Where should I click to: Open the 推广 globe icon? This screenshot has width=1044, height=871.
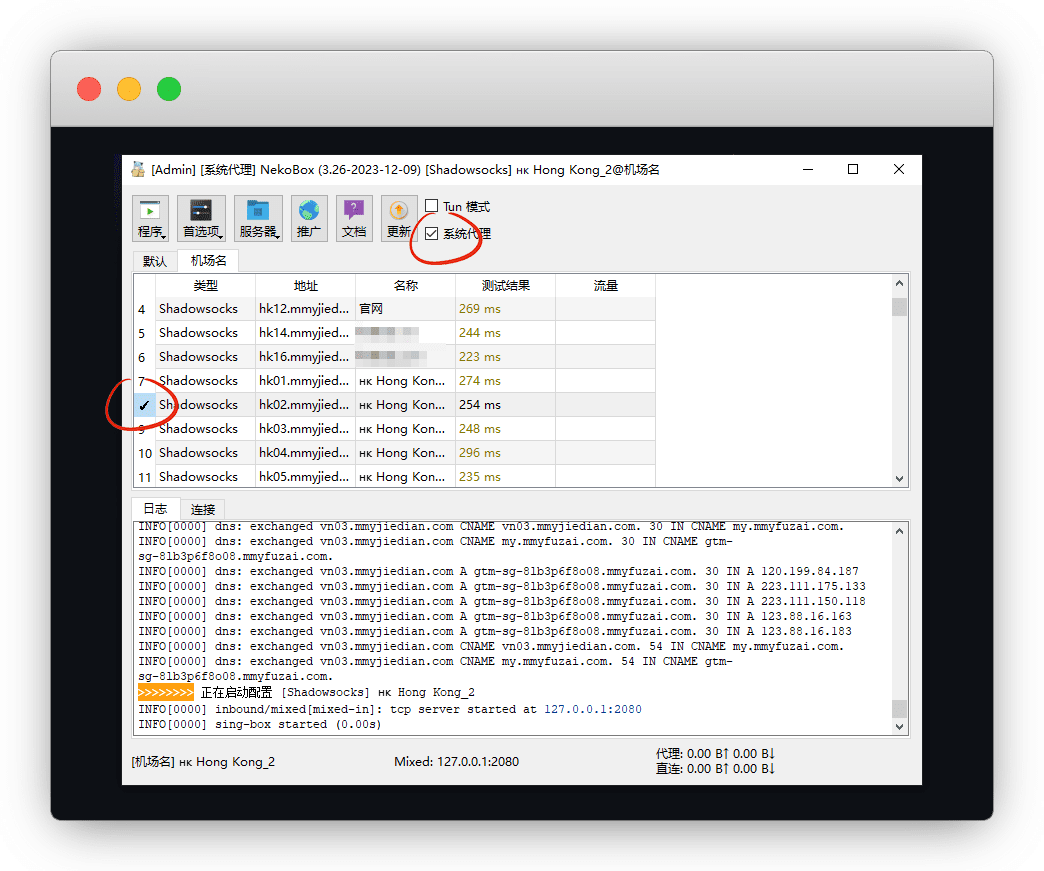(309, 218)
